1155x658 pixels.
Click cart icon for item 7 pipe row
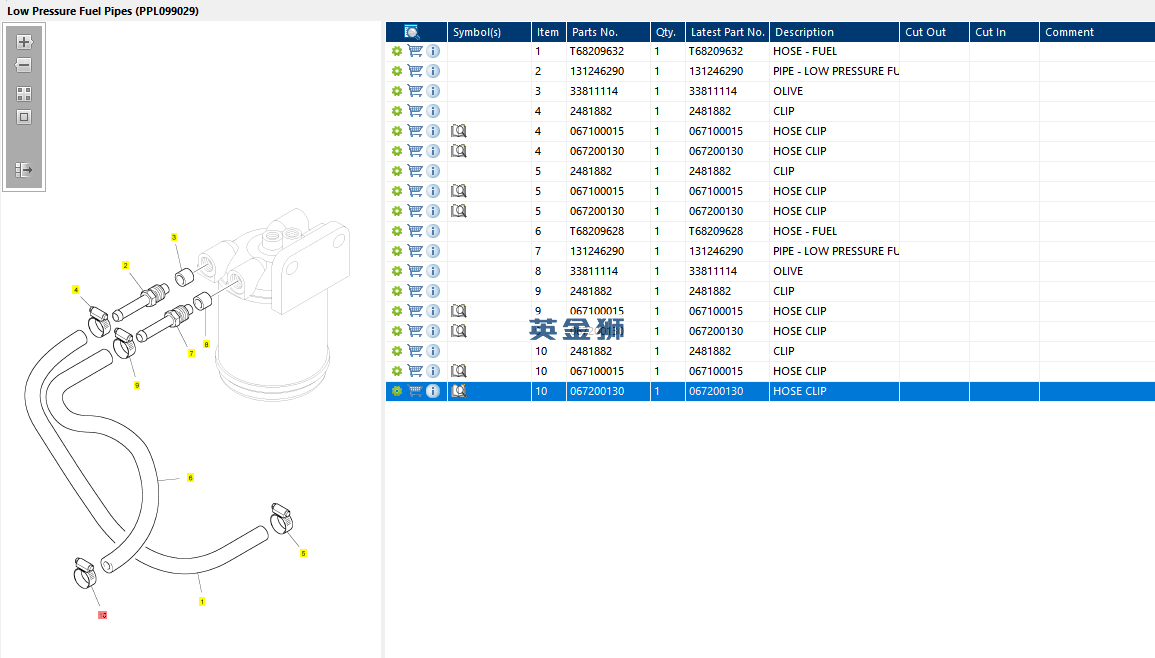pos(415,251)
